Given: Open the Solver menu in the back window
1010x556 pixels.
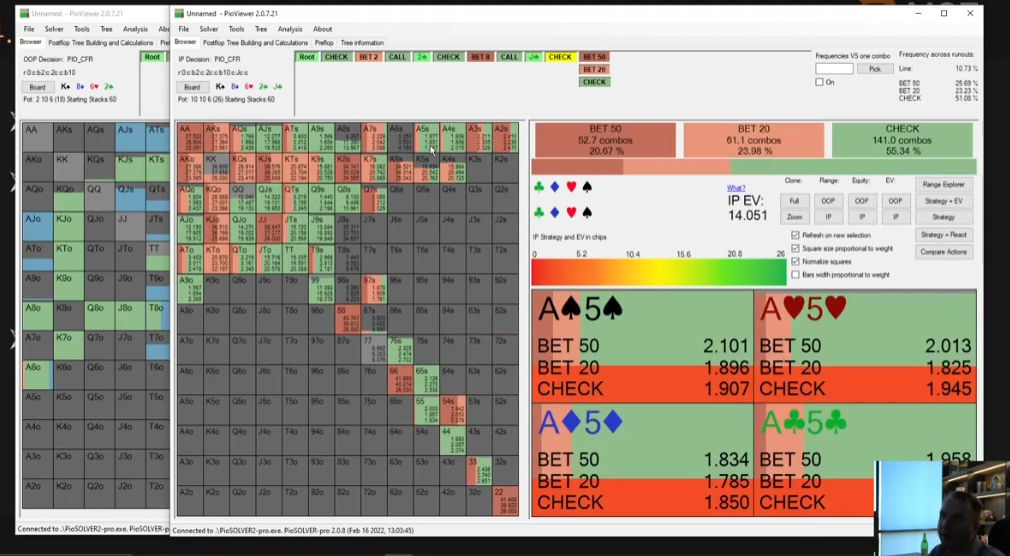Looking at the screenshot, I should [x=54, y=29].
